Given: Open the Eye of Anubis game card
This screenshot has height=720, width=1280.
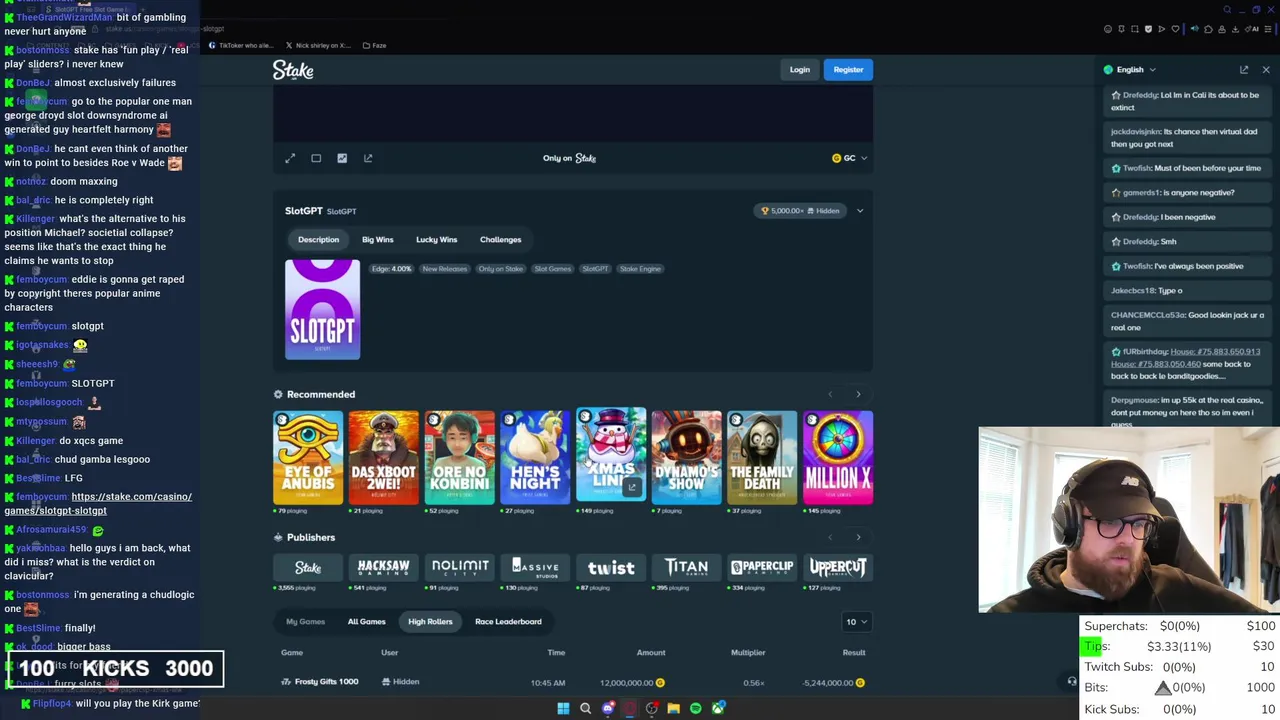Looking at the screenshot, I should (308, 457).
